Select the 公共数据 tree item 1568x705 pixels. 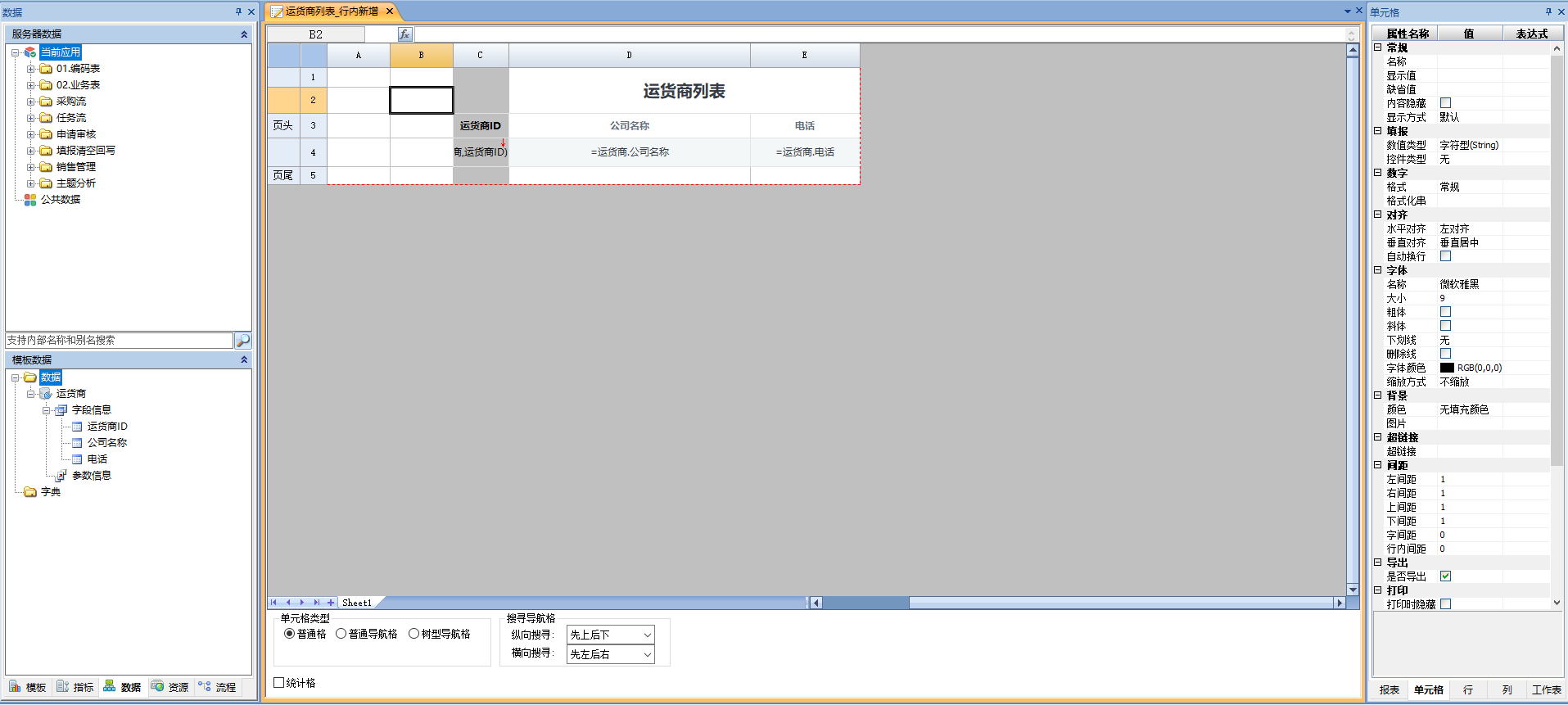pyautogui.click(x=61, y=200)
